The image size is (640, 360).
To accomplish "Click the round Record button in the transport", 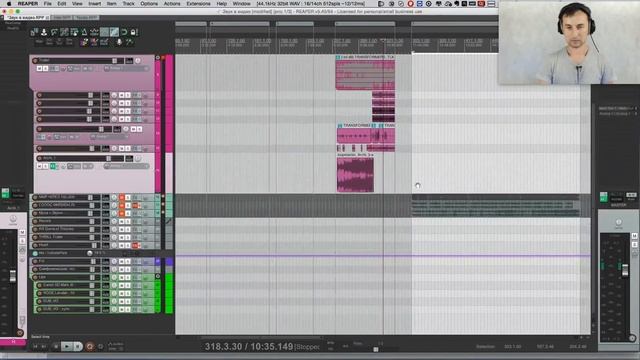I will [89, 347].
